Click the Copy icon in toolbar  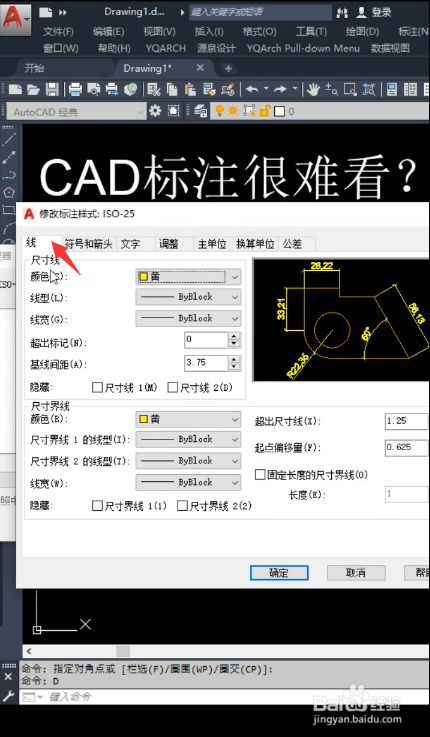point(172,88)
